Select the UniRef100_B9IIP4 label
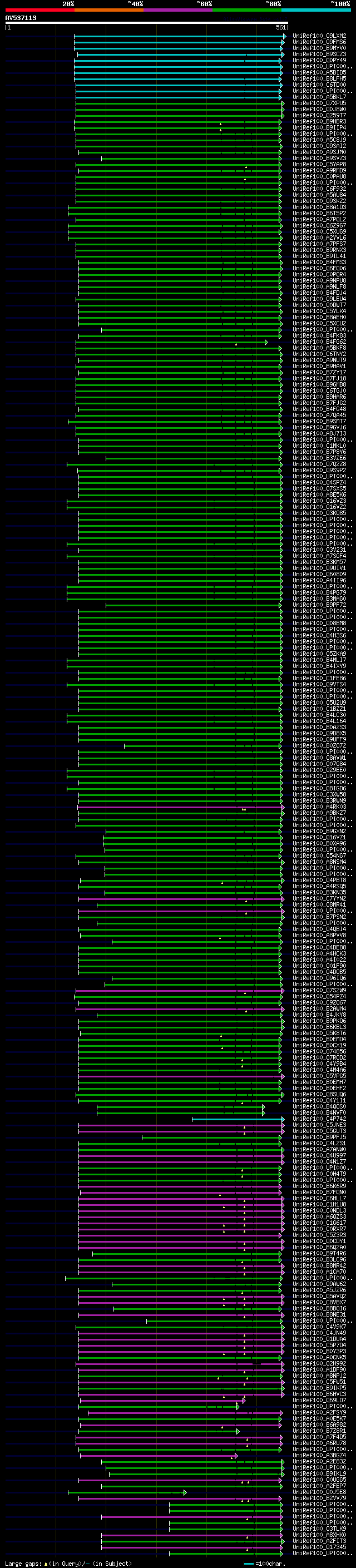The image size is (356, 1568). [x=319, y=128]
